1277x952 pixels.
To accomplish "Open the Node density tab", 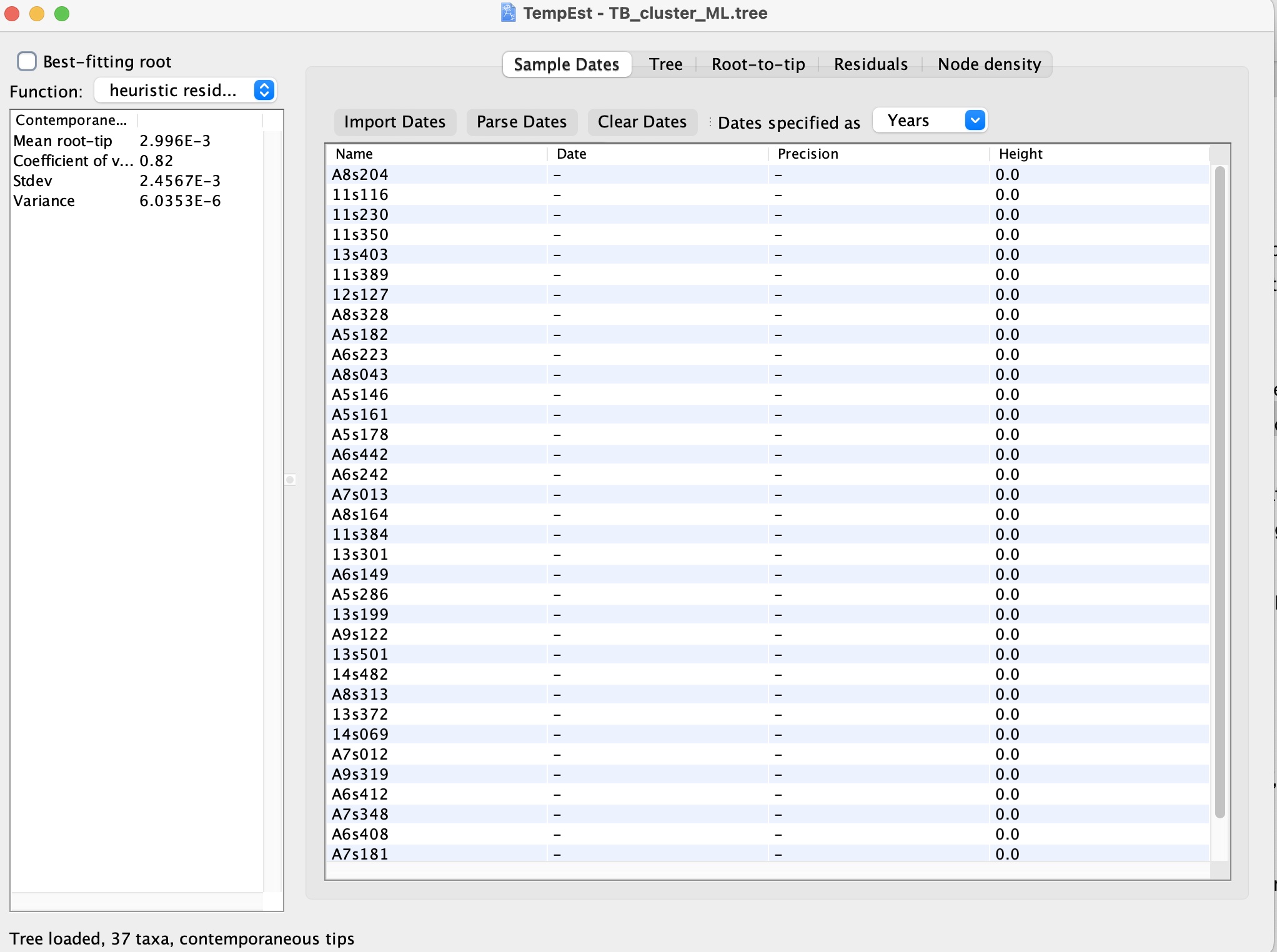I will [x=989, y=64].
